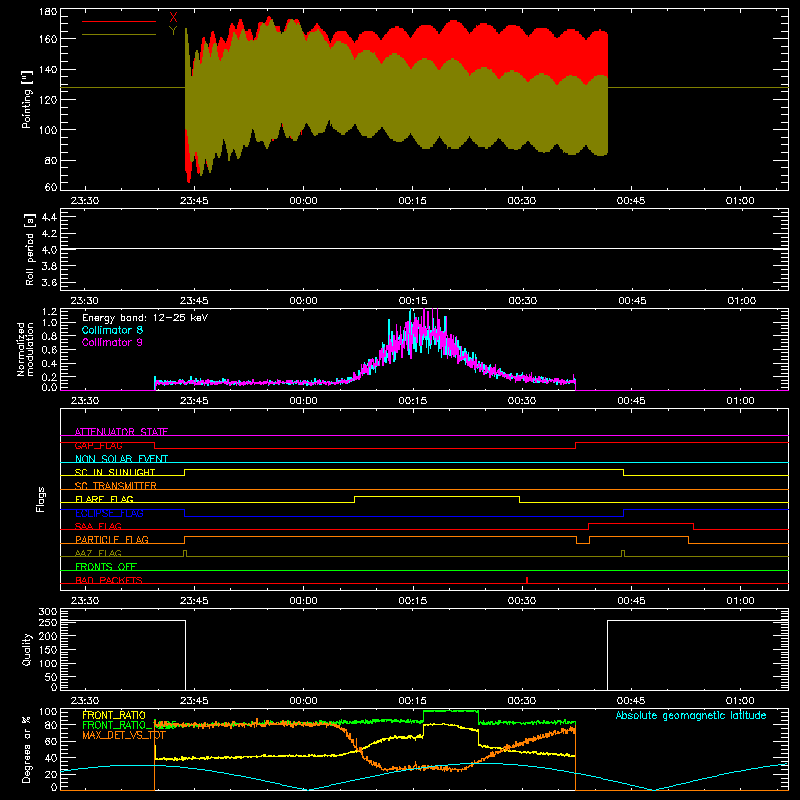800x800 pixels.
Task: Click the 00:15 time label under Pointing plot
Action: (412, 201)
